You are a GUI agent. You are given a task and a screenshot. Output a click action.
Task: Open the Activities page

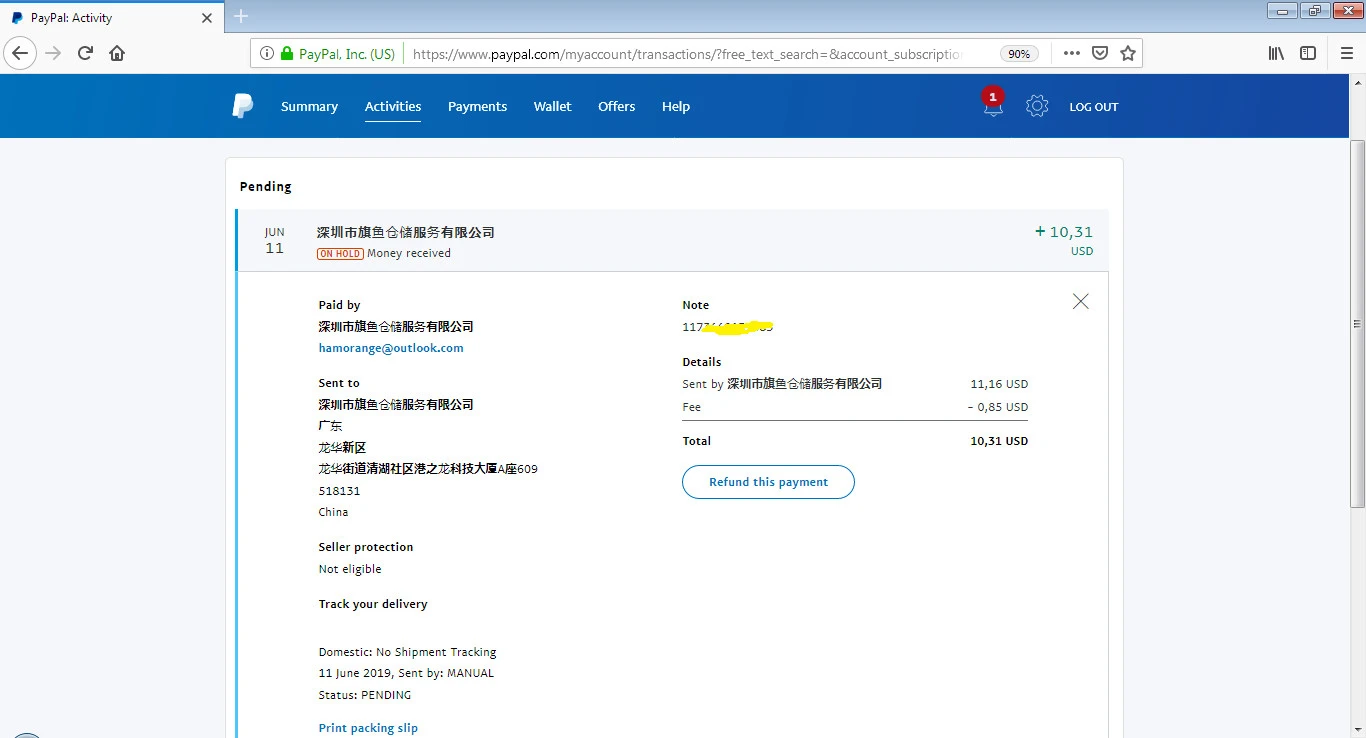[393, 107]
